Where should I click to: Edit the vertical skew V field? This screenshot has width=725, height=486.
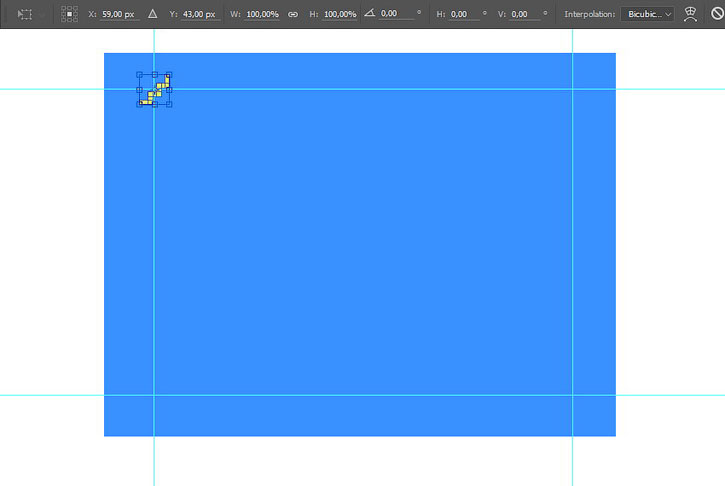525,14
